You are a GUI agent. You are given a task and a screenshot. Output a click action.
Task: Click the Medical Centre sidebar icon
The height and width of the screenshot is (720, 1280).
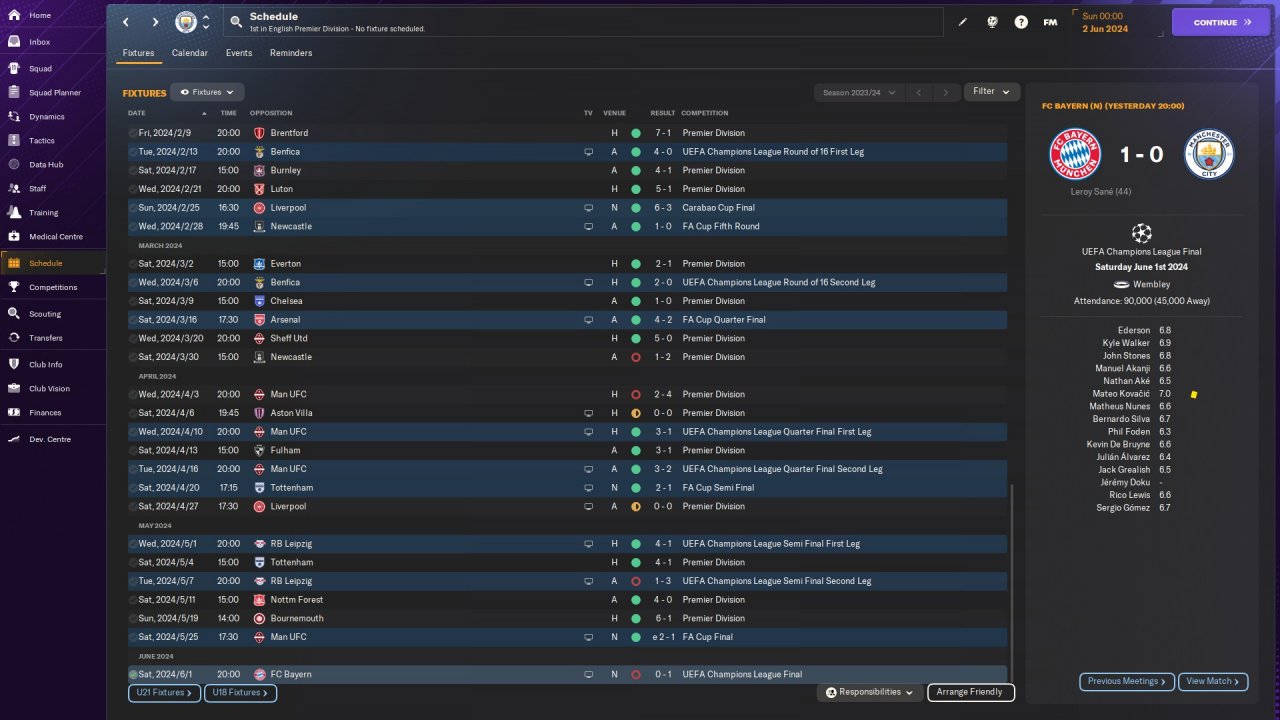[x=14, y=237]
